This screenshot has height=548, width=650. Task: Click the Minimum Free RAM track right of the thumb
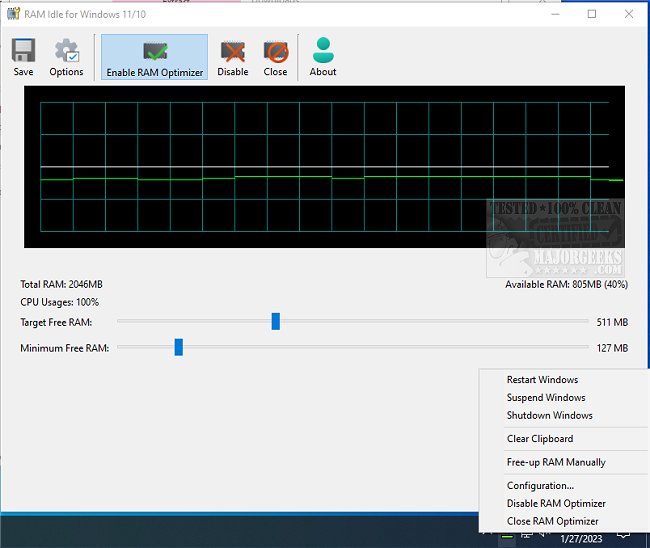click(386, 347)
